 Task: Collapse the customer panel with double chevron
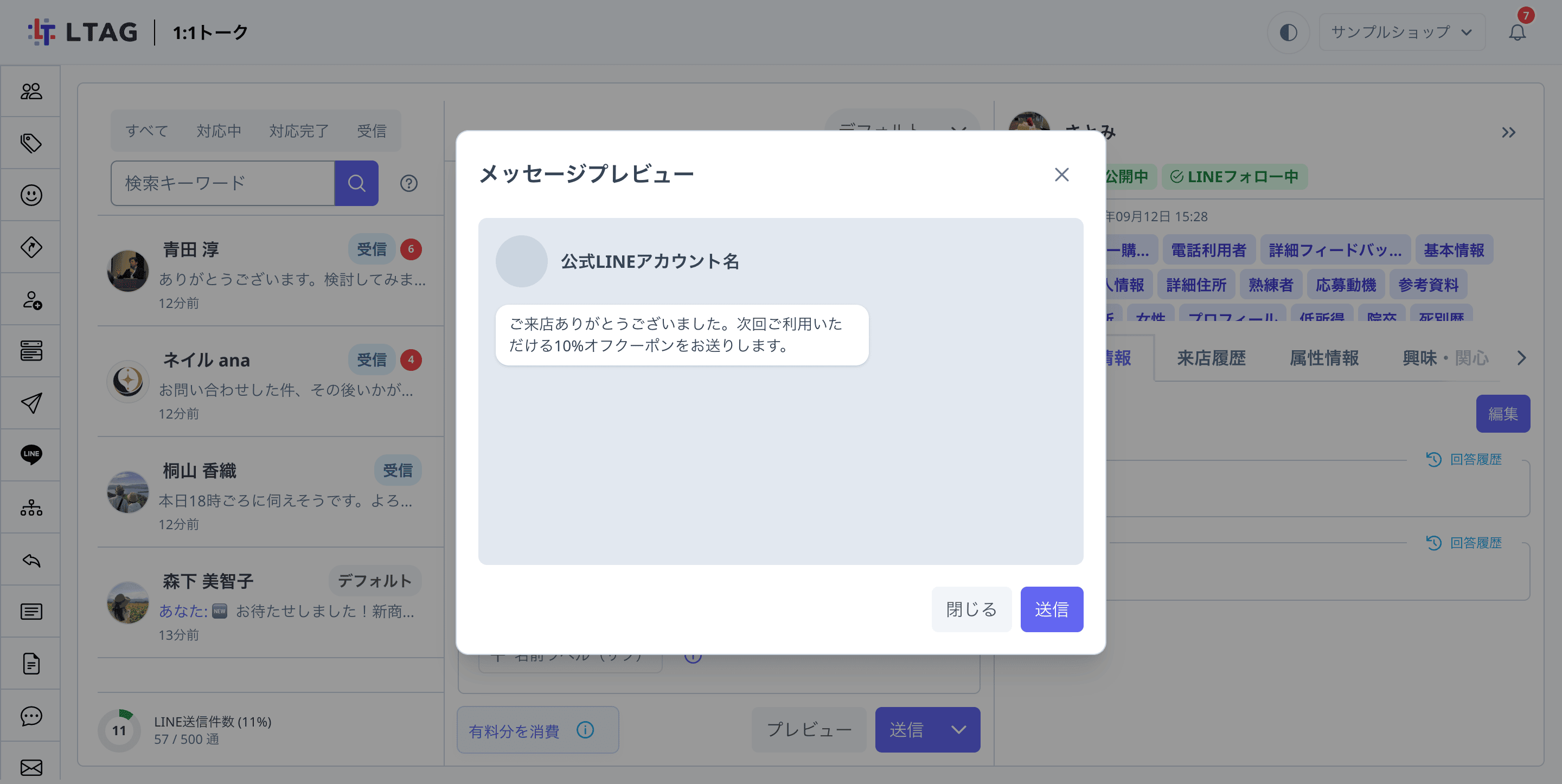pyautogui.click(x=1508, y=133)
